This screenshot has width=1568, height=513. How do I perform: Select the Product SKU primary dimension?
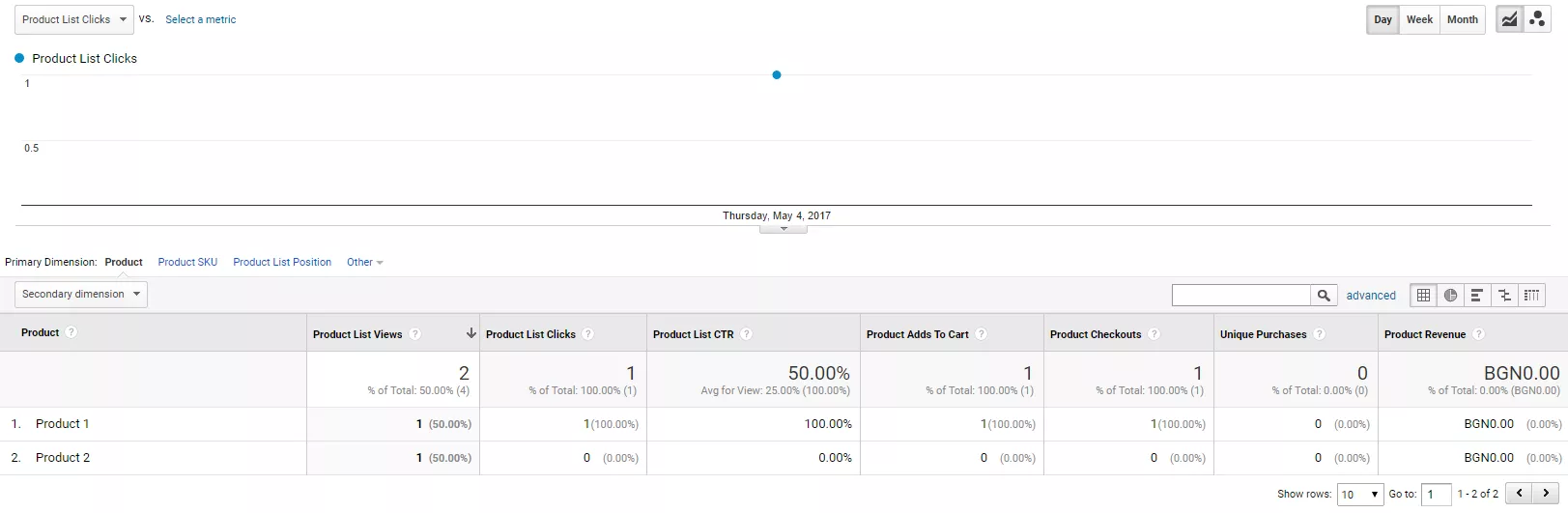[187, 262]
